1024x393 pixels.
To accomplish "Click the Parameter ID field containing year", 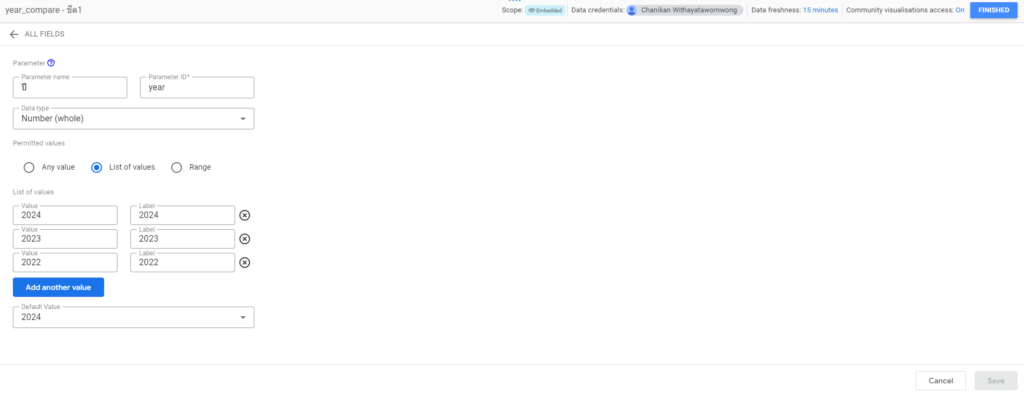I will 197,87.
